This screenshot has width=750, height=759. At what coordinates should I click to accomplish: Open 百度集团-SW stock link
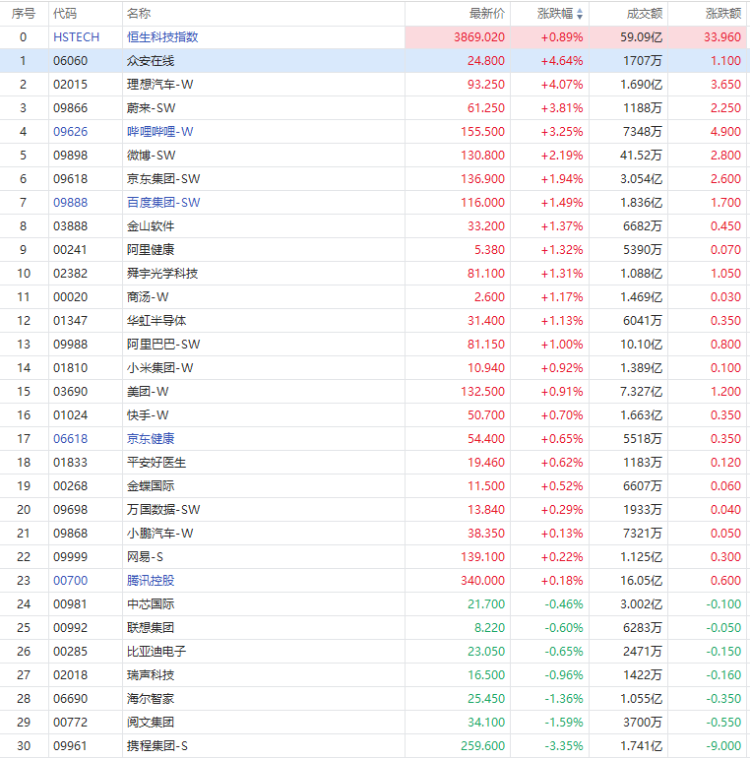pyautogui.click(x=163, y=202)
